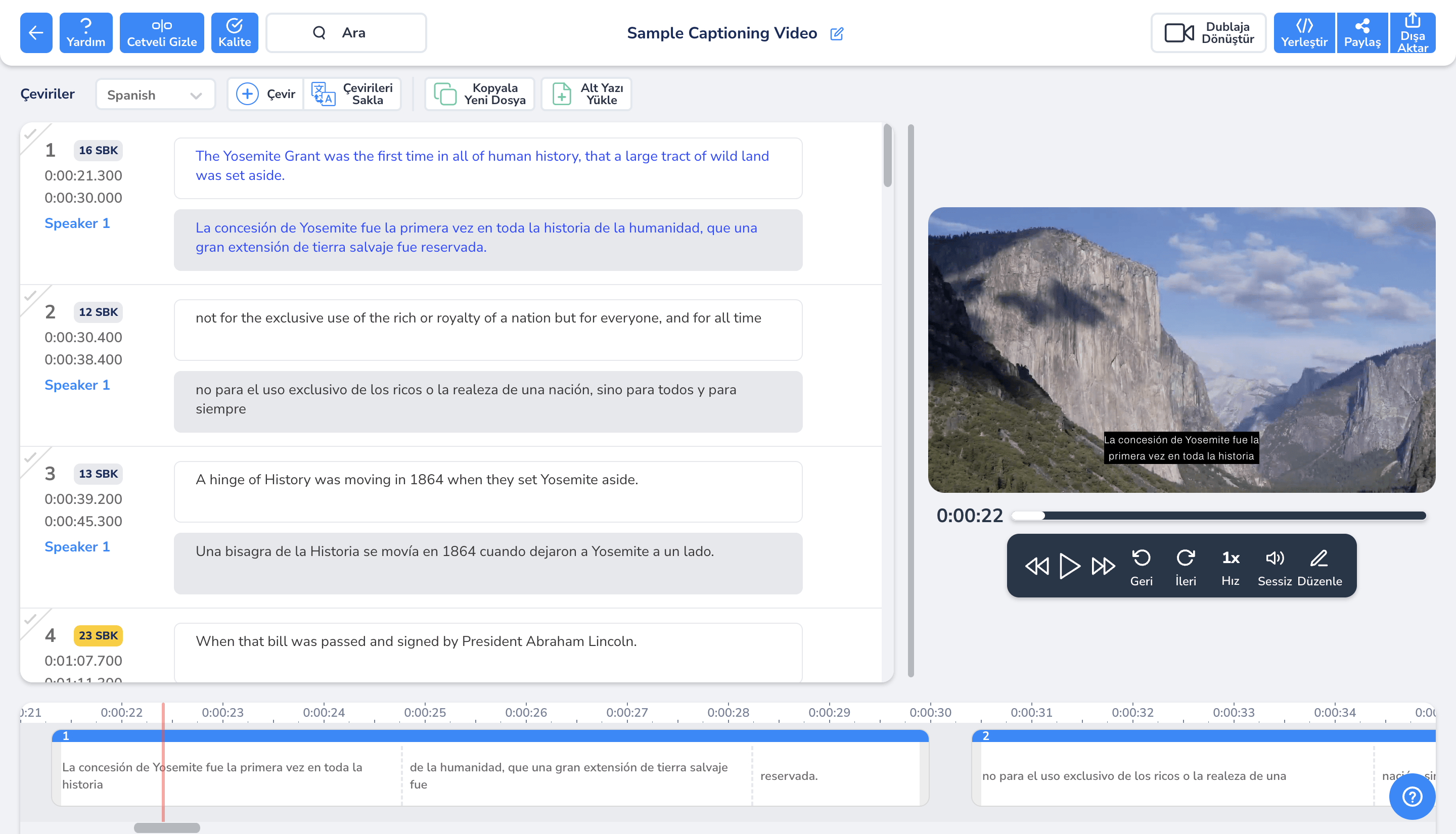
Task: Open the Spanish language dropdown
Action: click(x=155, y=95)
